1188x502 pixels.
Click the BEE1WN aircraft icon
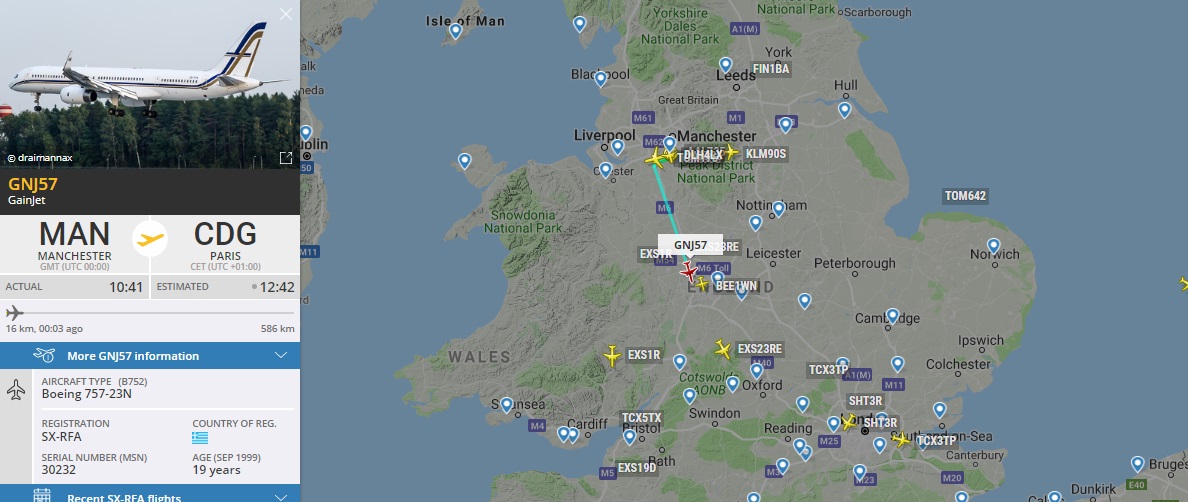pos(702,284)
